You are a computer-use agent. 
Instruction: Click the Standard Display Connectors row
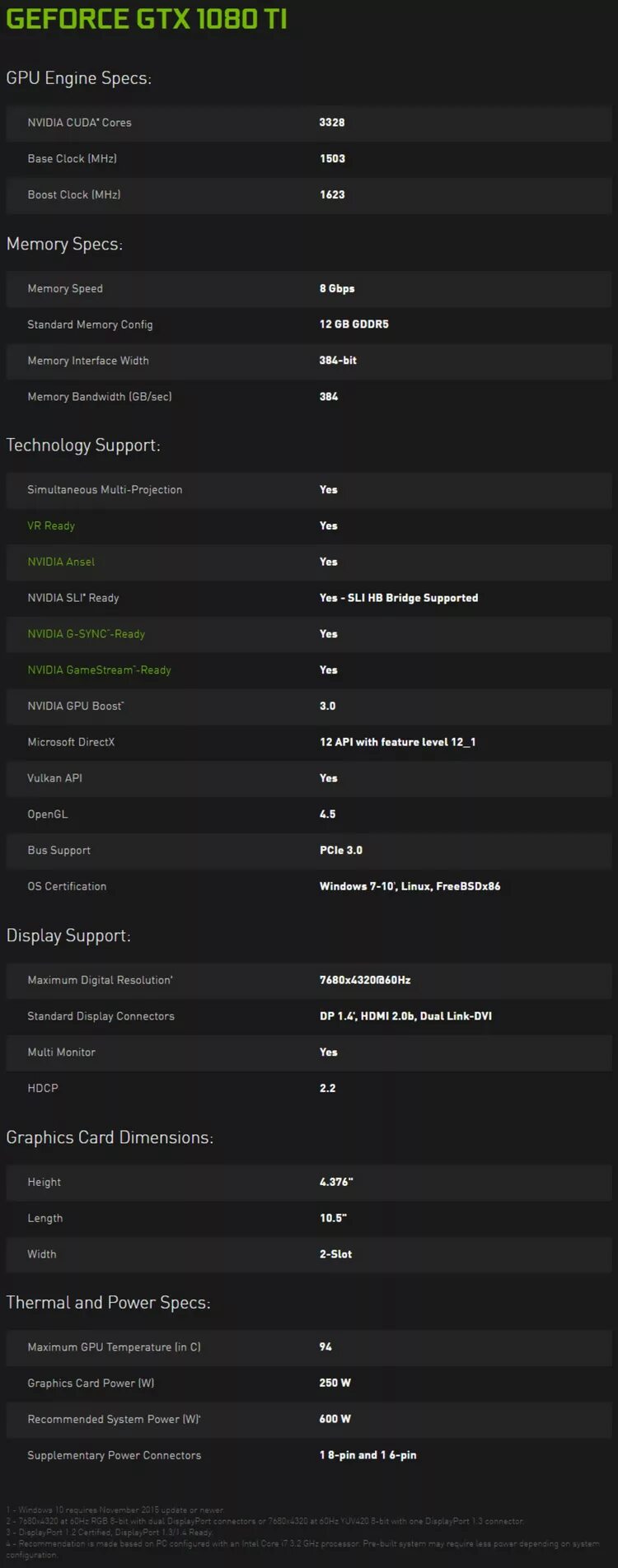309,1016
